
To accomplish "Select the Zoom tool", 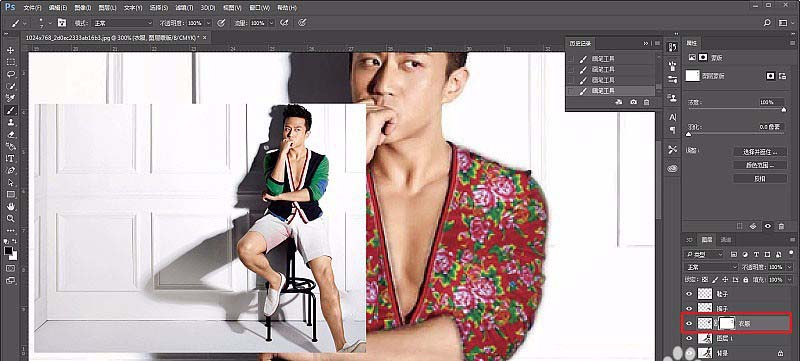I will tap(11, 218).
